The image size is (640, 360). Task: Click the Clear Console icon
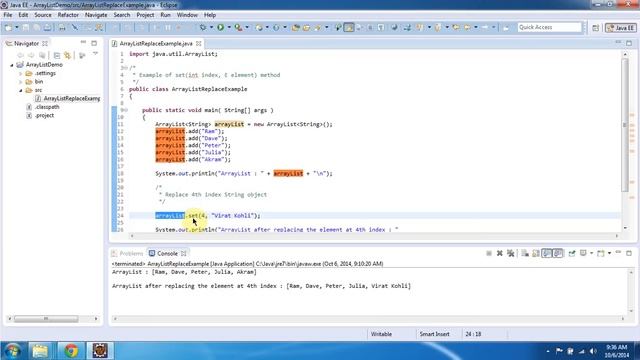[x=525, y=253]
